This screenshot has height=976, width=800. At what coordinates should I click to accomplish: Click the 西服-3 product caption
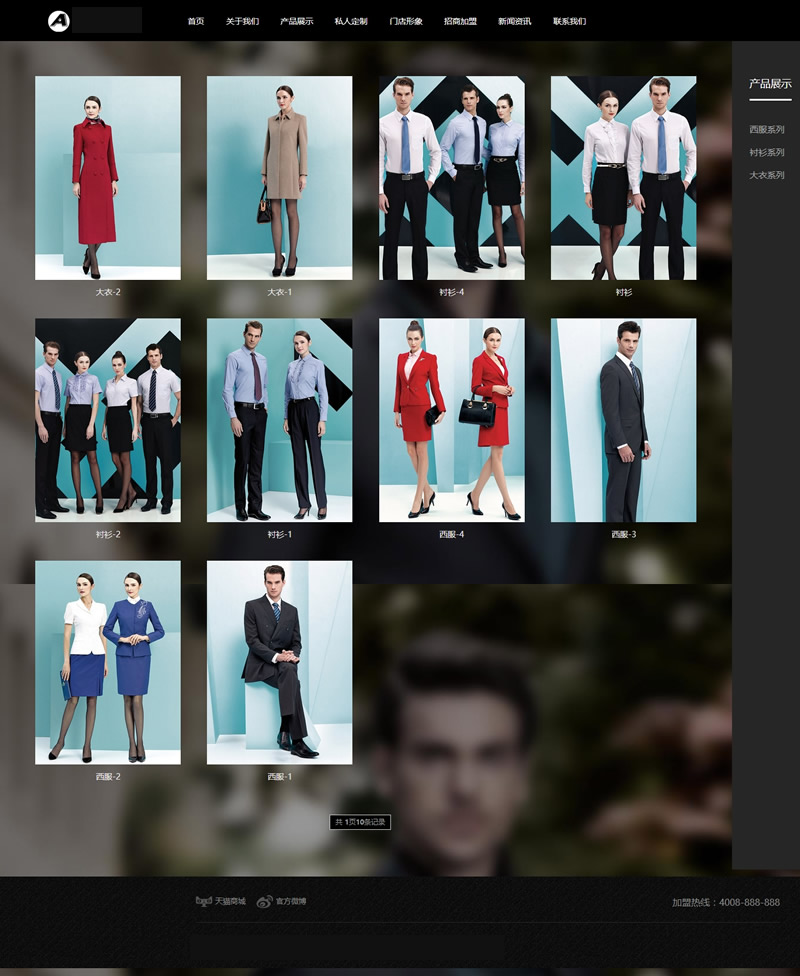point(624,534)
